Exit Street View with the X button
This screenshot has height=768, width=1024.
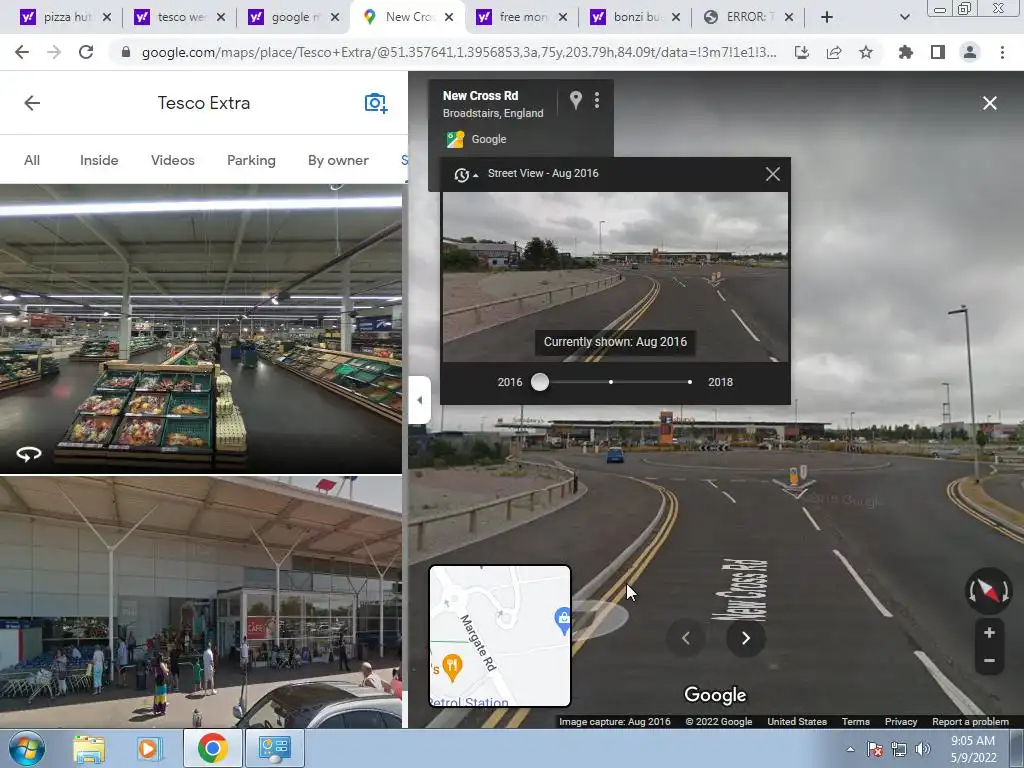click(989, 103)
